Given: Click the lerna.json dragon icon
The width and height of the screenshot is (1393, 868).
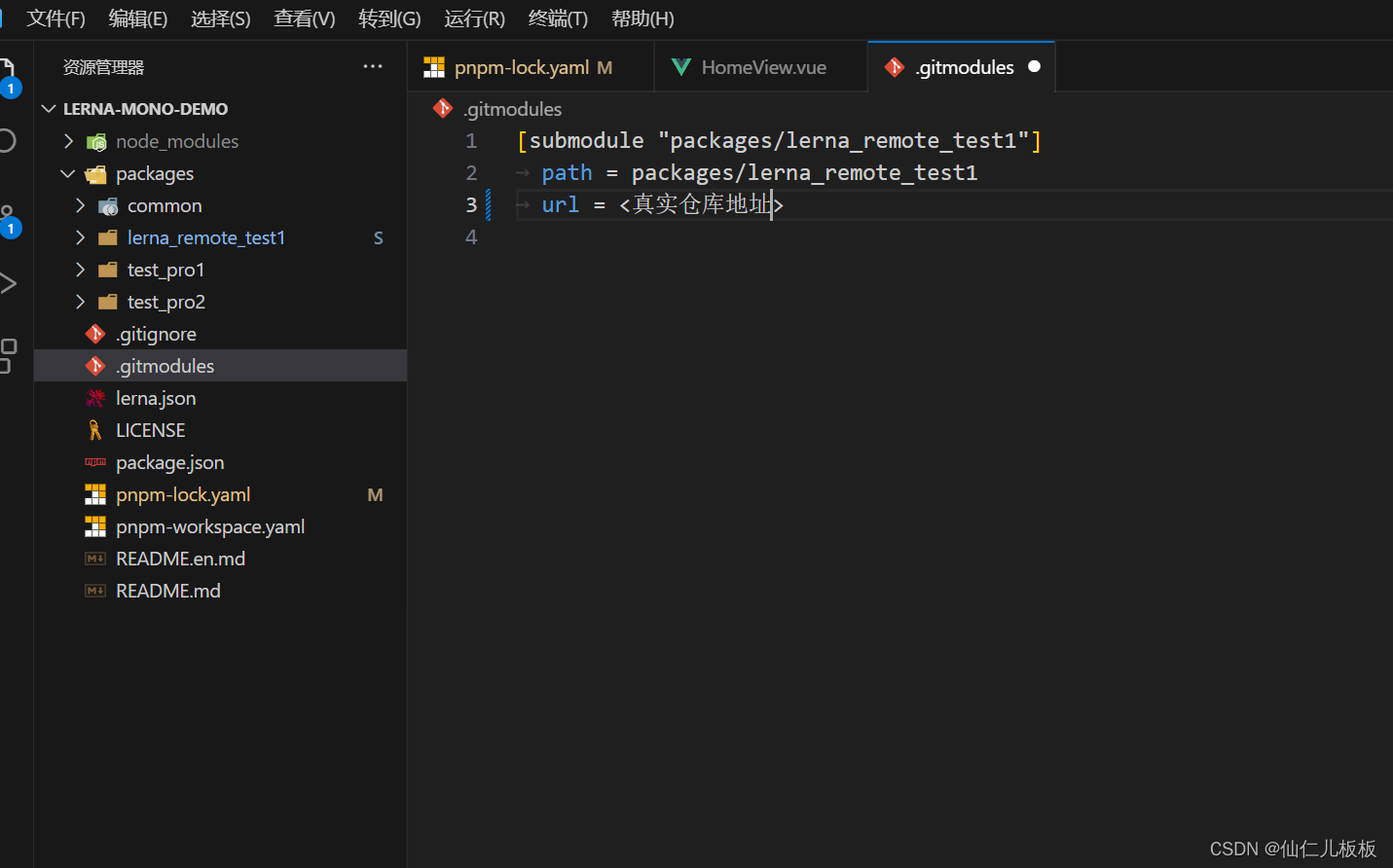Looking at the screenshot, I should (95, 398).
